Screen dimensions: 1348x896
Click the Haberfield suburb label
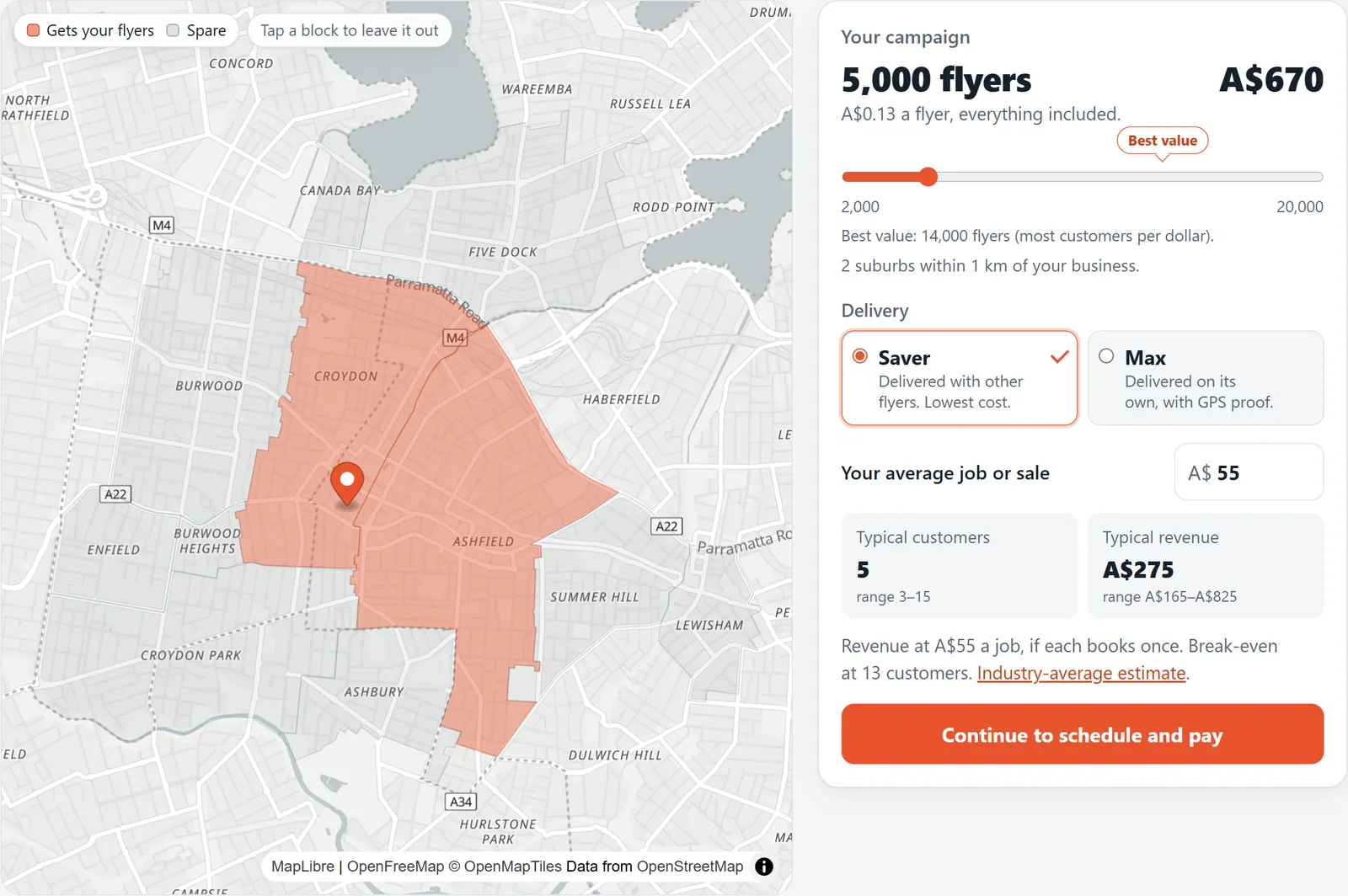[x=622, y=399]
